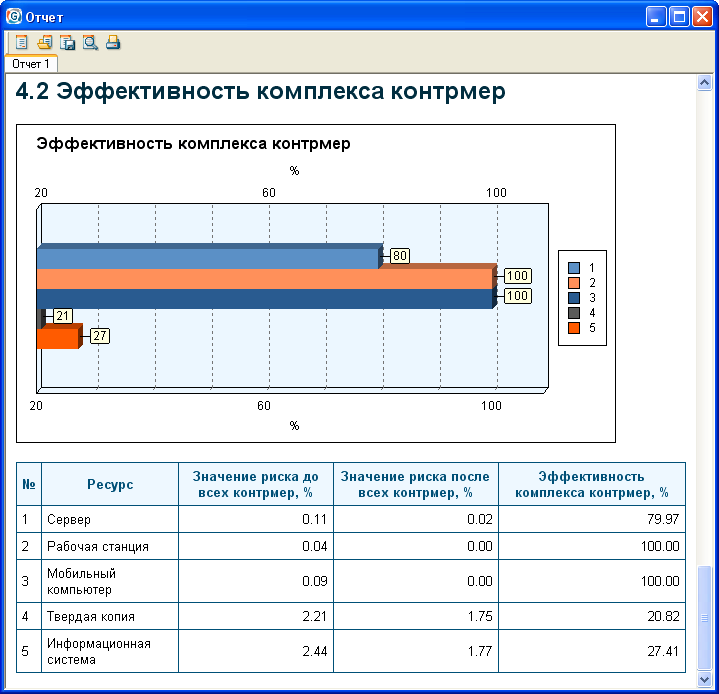Image resolution: width=719 pixels, height=694 pixels.
Task: Click header Эффективность комплекса контрмер, %
Action: 592,484
